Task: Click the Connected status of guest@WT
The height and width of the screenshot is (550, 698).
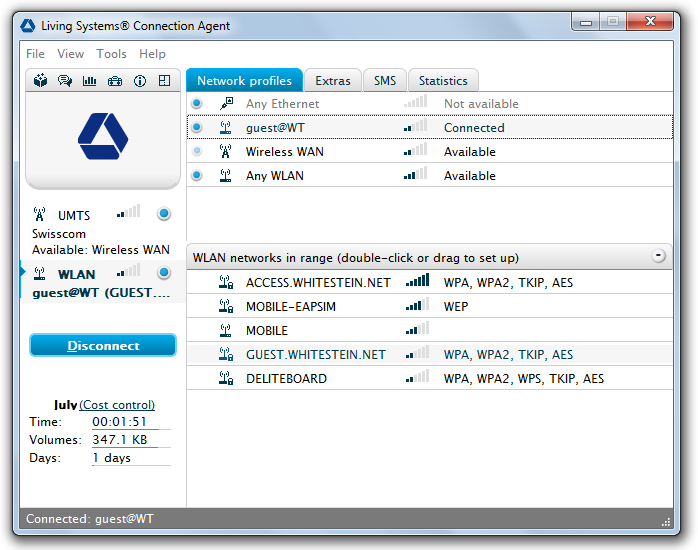Action: pyautogui.click(x=474, y=128)
